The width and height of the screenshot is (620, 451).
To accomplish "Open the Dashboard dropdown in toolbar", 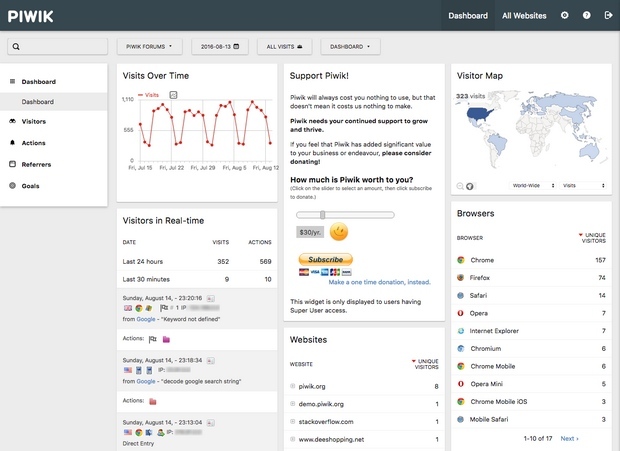I will (x=350, y=47).
